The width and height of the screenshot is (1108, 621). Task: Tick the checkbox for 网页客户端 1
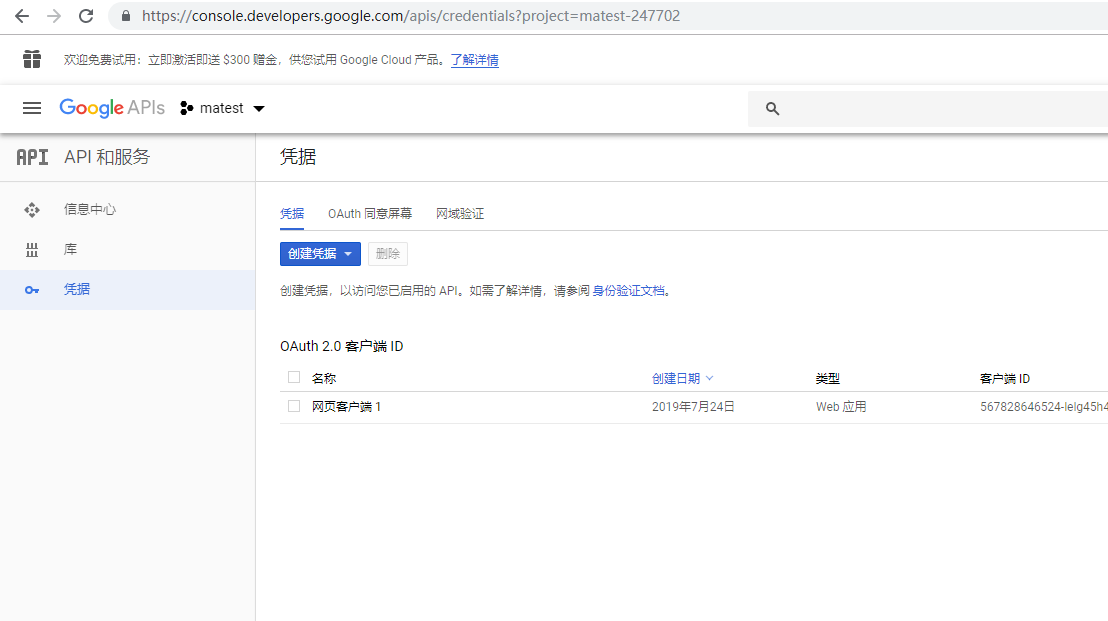pyautogui.click(x=294, y=406)
